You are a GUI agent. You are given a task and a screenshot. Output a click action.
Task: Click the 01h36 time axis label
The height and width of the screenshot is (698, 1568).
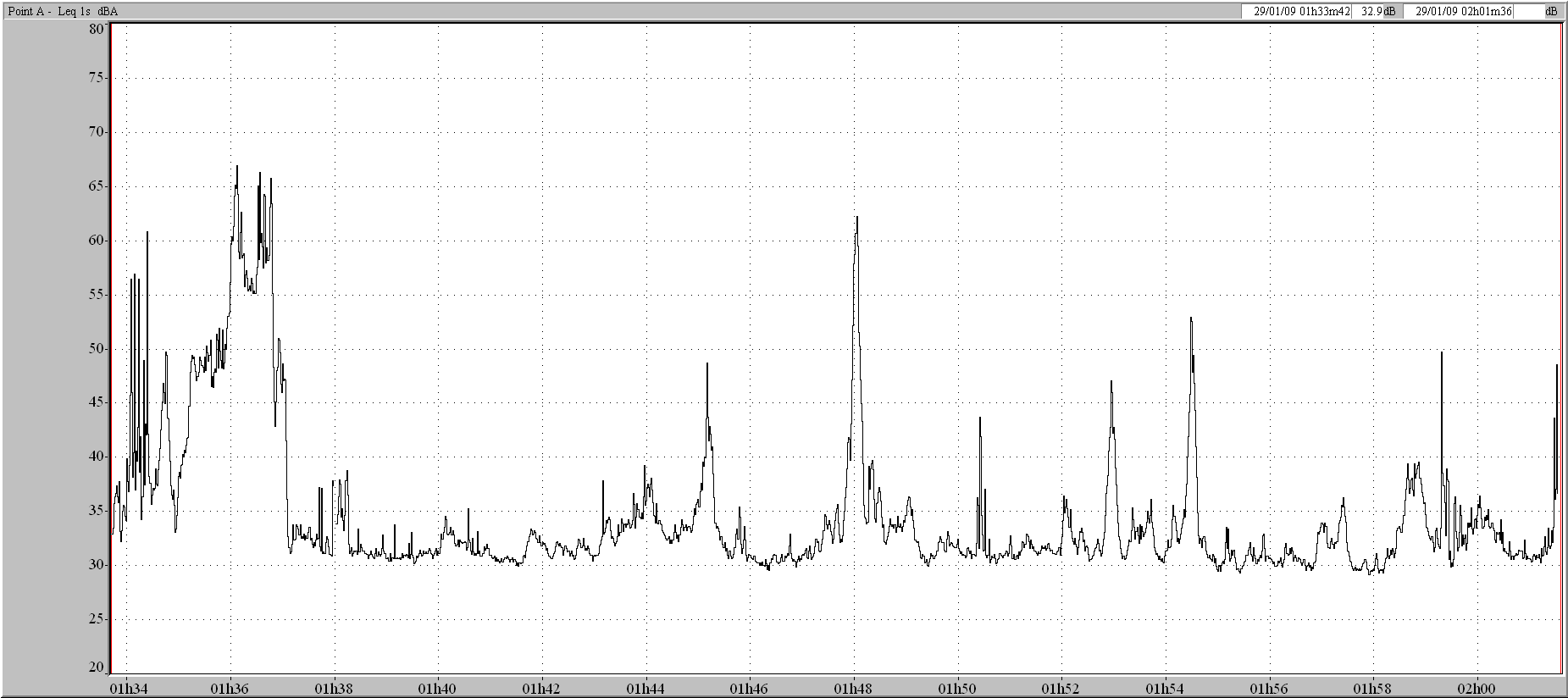pyautogui.click(x=230, y=687)
